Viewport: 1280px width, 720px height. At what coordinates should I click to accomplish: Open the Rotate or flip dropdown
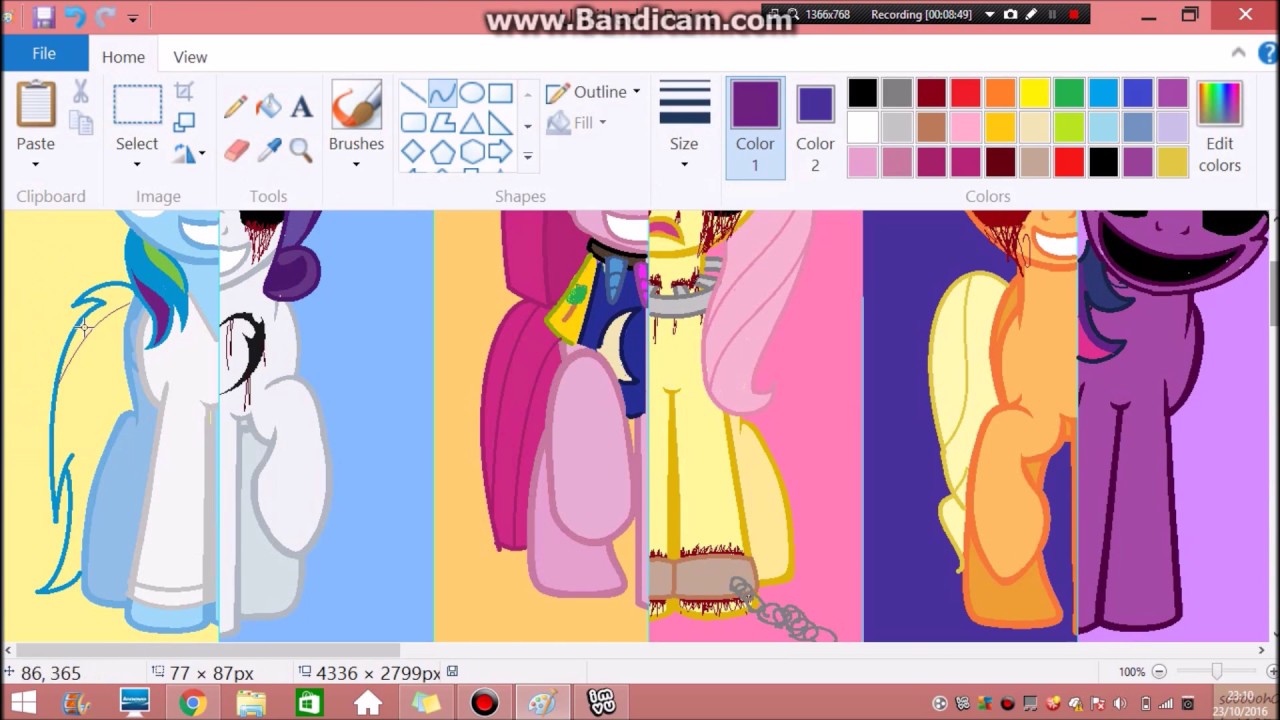(189, 153)
